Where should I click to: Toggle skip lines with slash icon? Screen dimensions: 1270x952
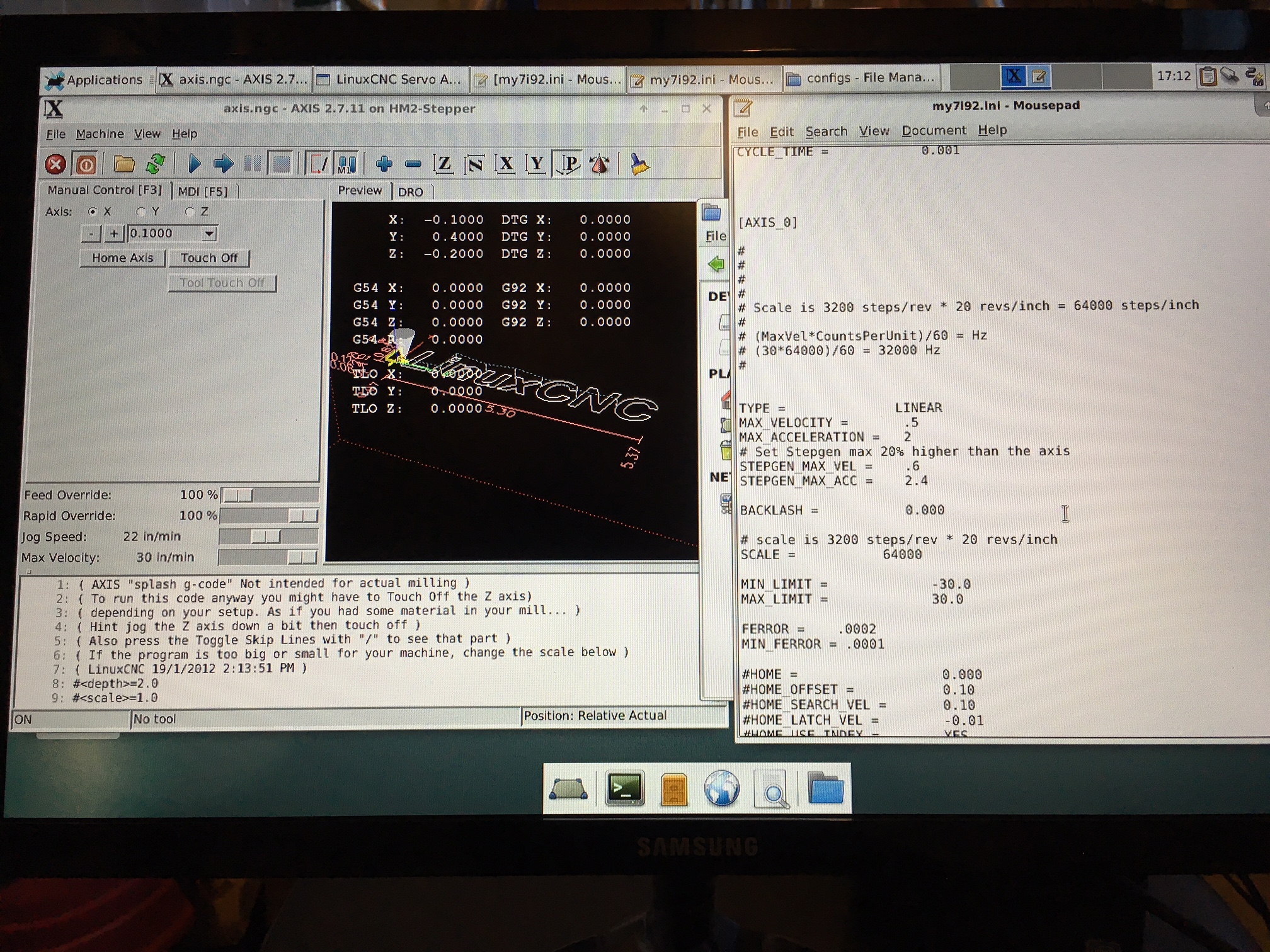(318, 164)
